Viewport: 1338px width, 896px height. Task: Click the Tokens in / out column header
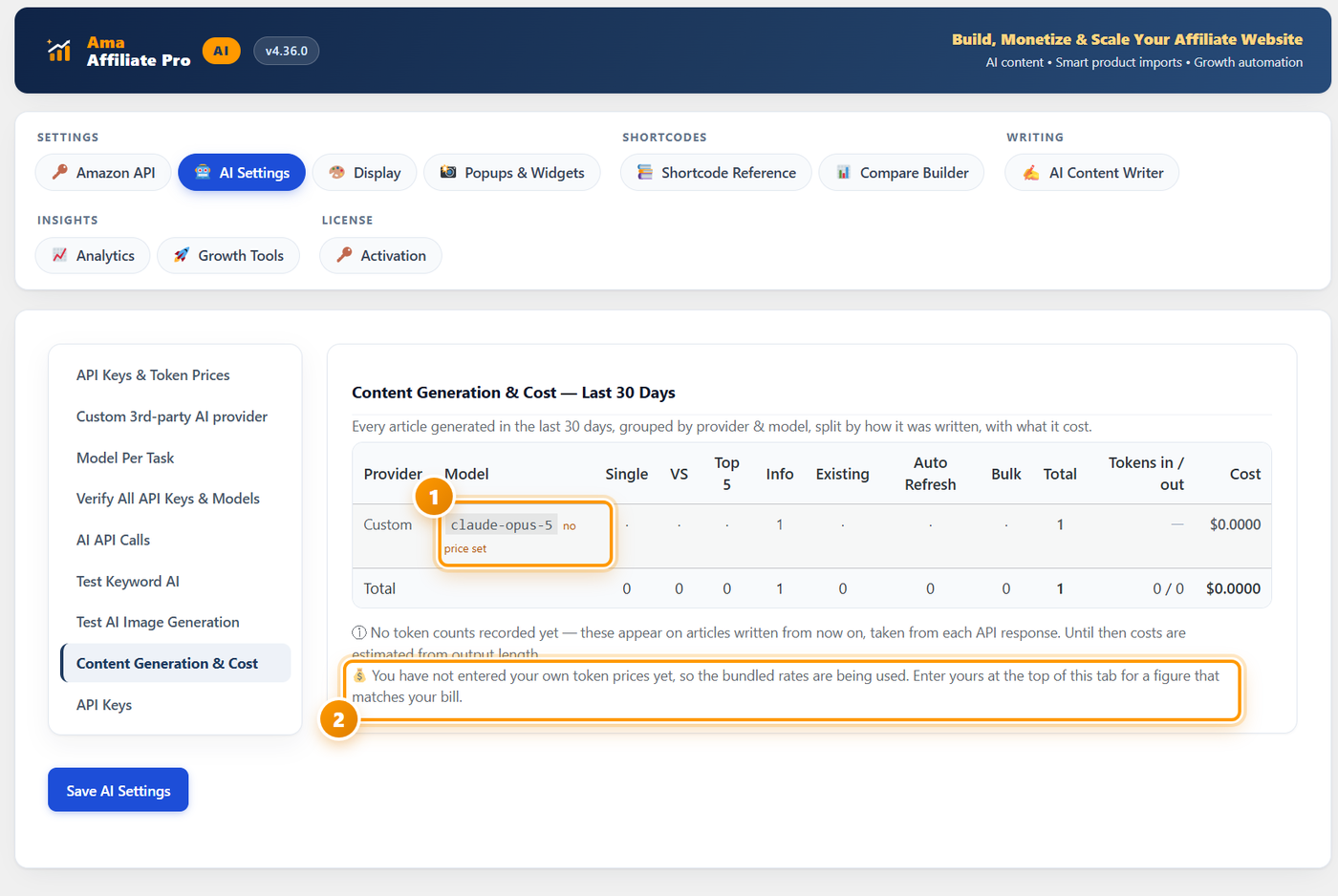(x=1146, y=474)
